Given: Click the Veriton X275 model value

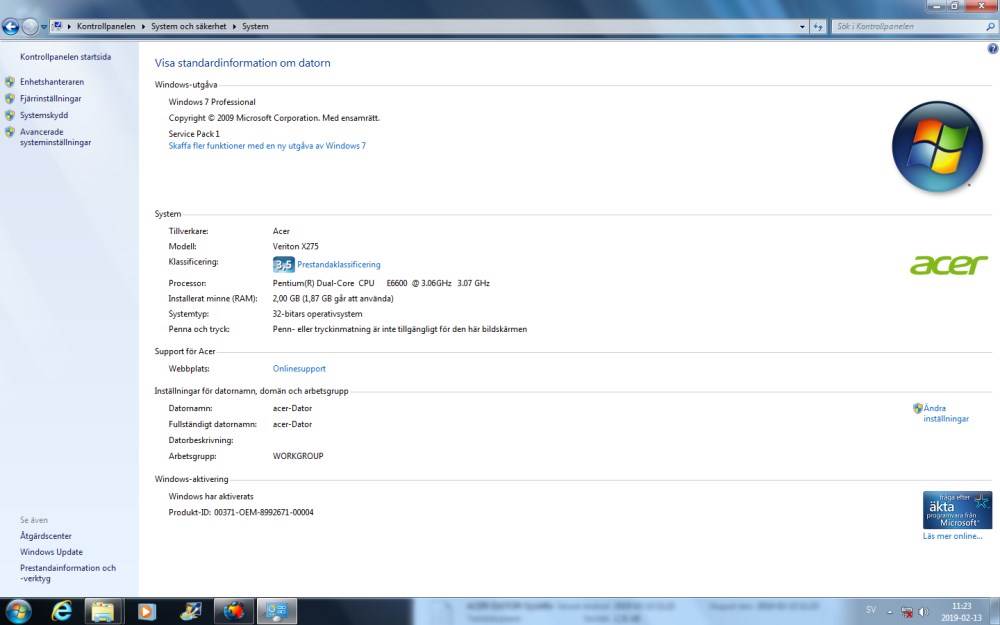Looking at the screenshot, I should coord(295,246).
